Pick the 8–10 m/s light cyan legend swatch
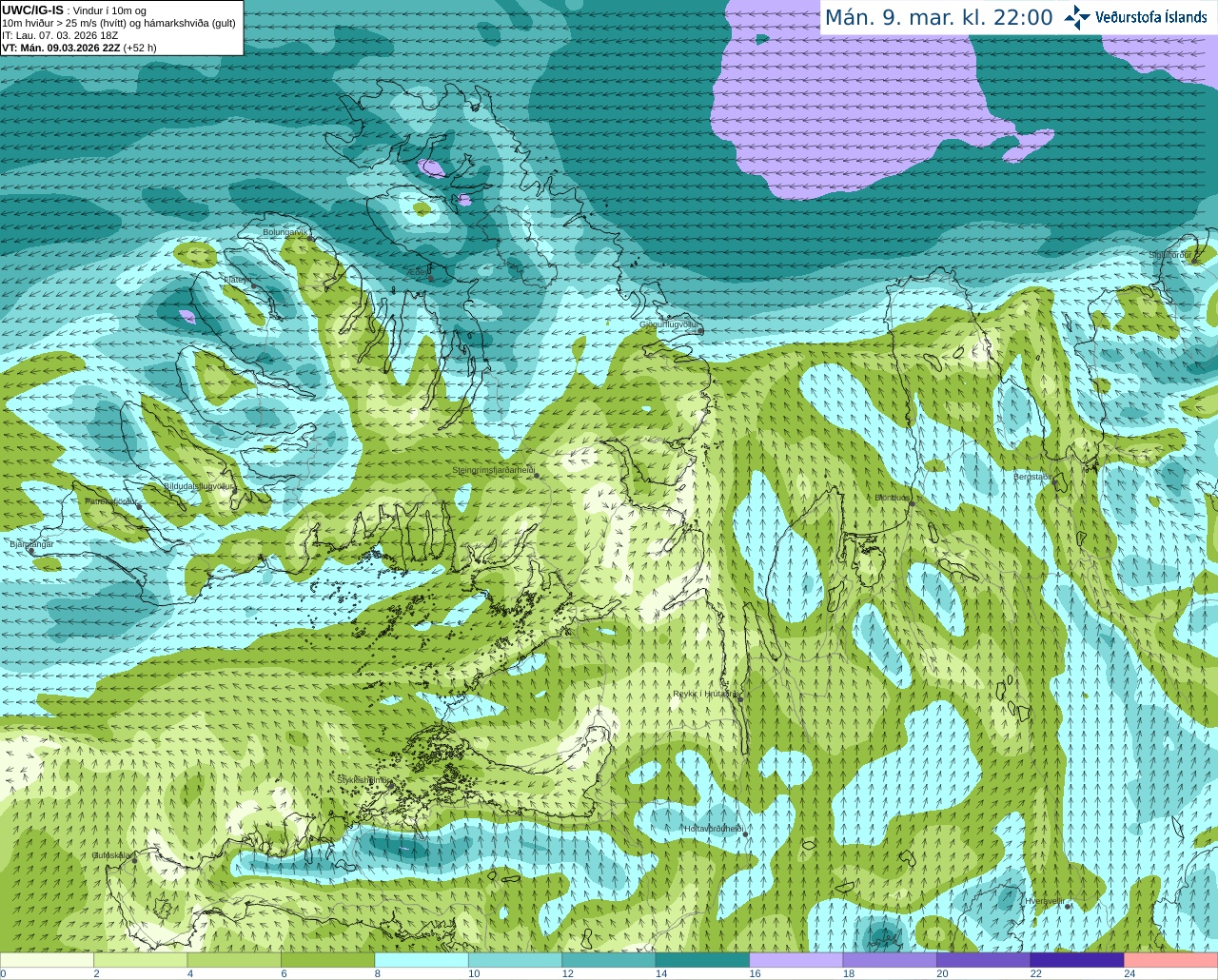The height and width of the screenshot is (980, 1218). point(422,960)
